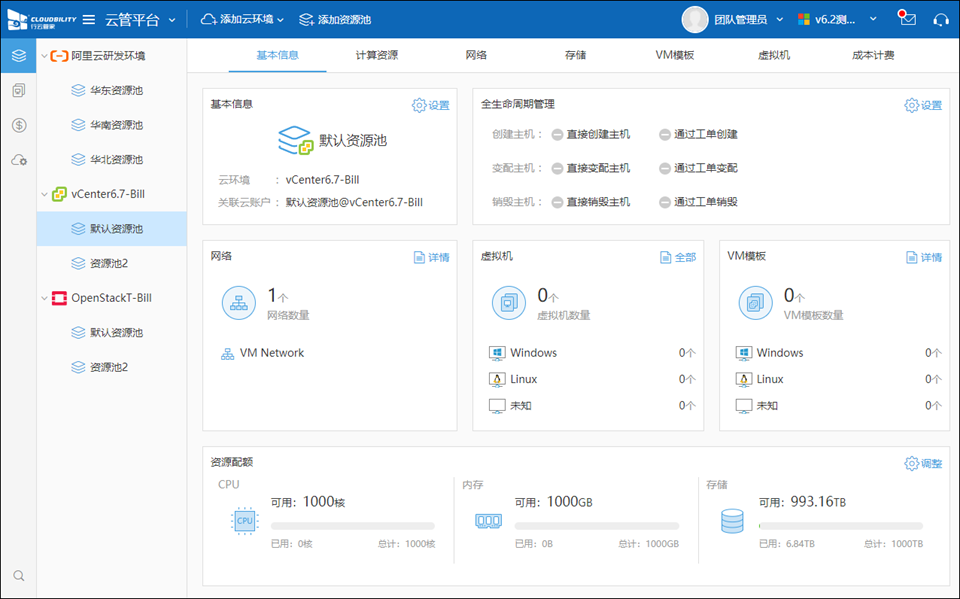This screenshot has width=960, height=599.
Task: Click the 存储 usage progress bar
Action: (840, 526)
